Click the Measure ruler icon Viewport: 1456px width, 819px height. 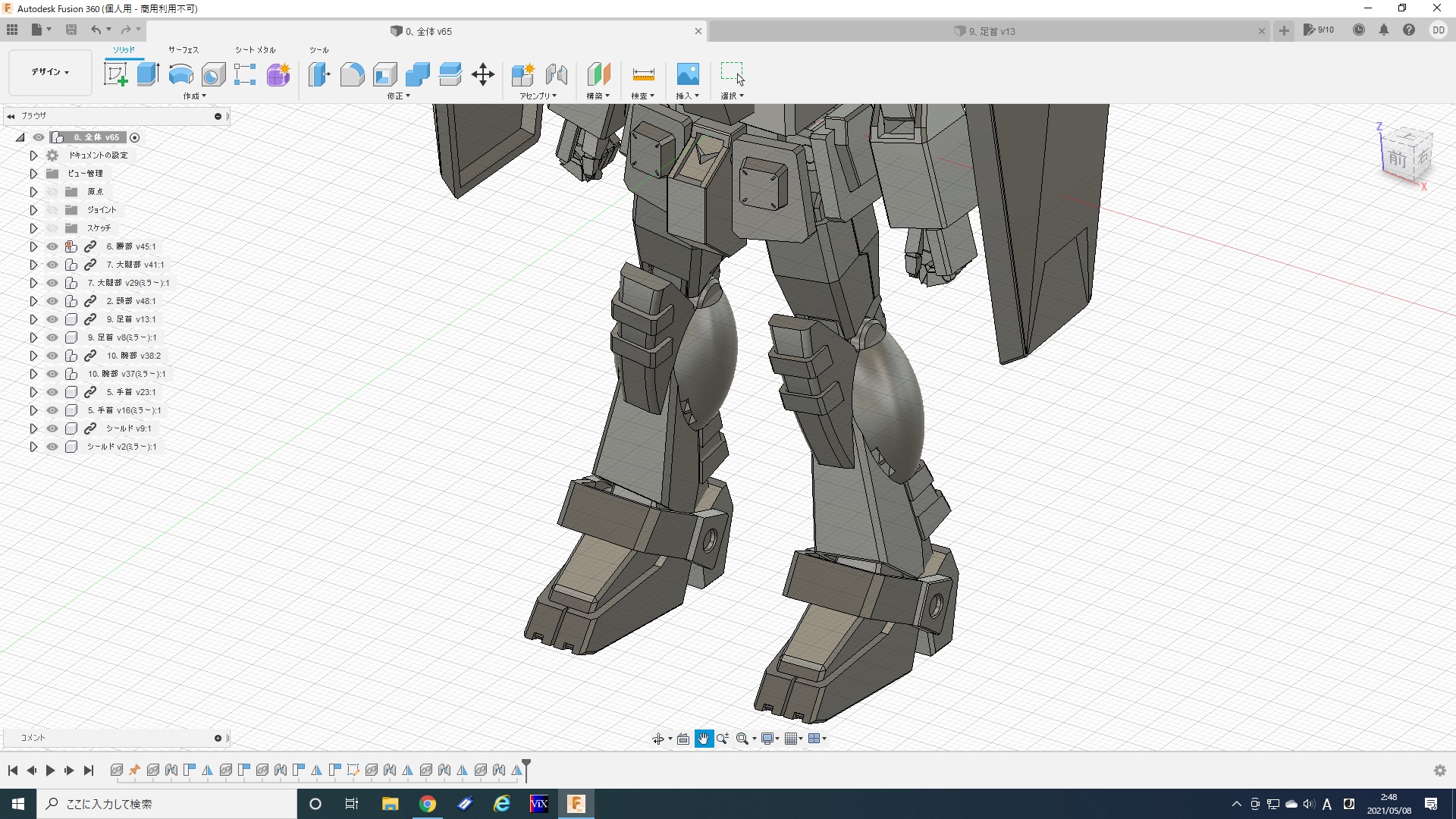(x=642, y=74)
